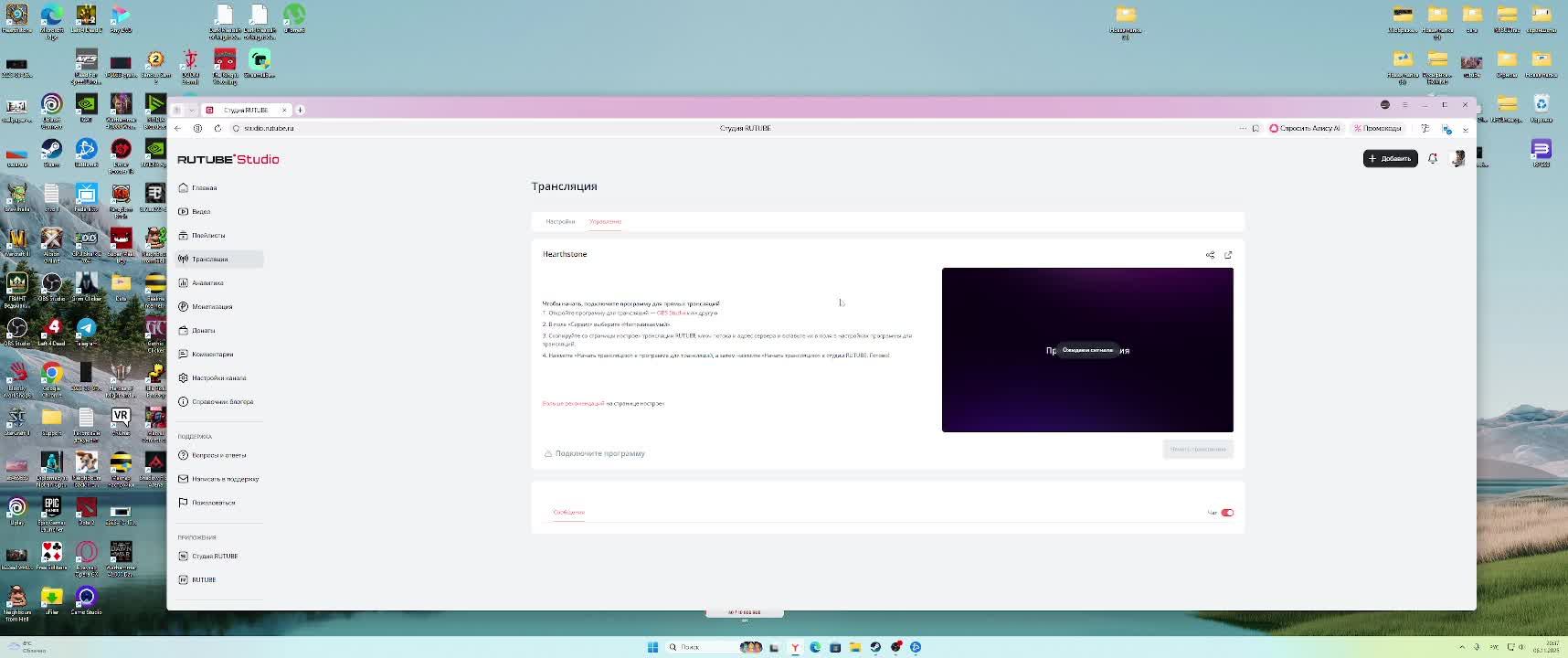Click the stream preview player
The image size is (1568, 658).
click(x=1087, y=350)
